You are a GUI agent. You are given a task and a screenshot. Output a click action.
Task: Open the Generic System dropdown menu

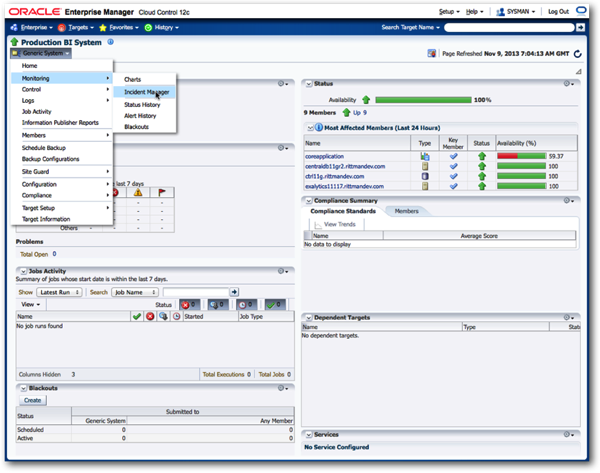pos(41,53)
